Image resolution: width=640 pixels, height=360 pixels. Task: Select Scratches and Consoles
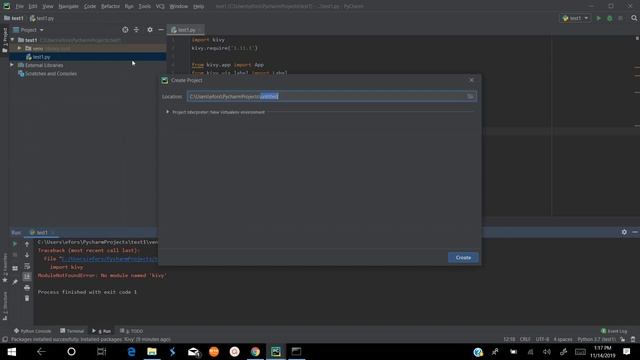pyautogui.click(x=51, y=73)
